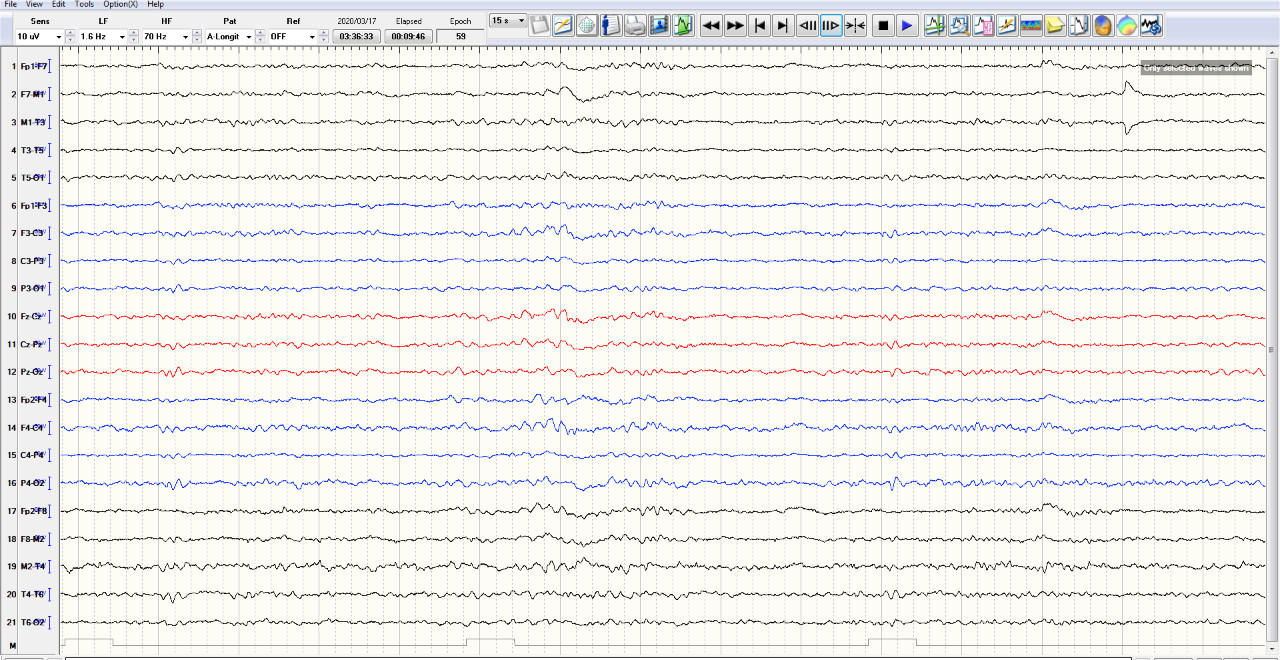Open the color spectrogram icon
Image resolution: width=1280 pixels, height=660 pixels.
click(1030, 26)
